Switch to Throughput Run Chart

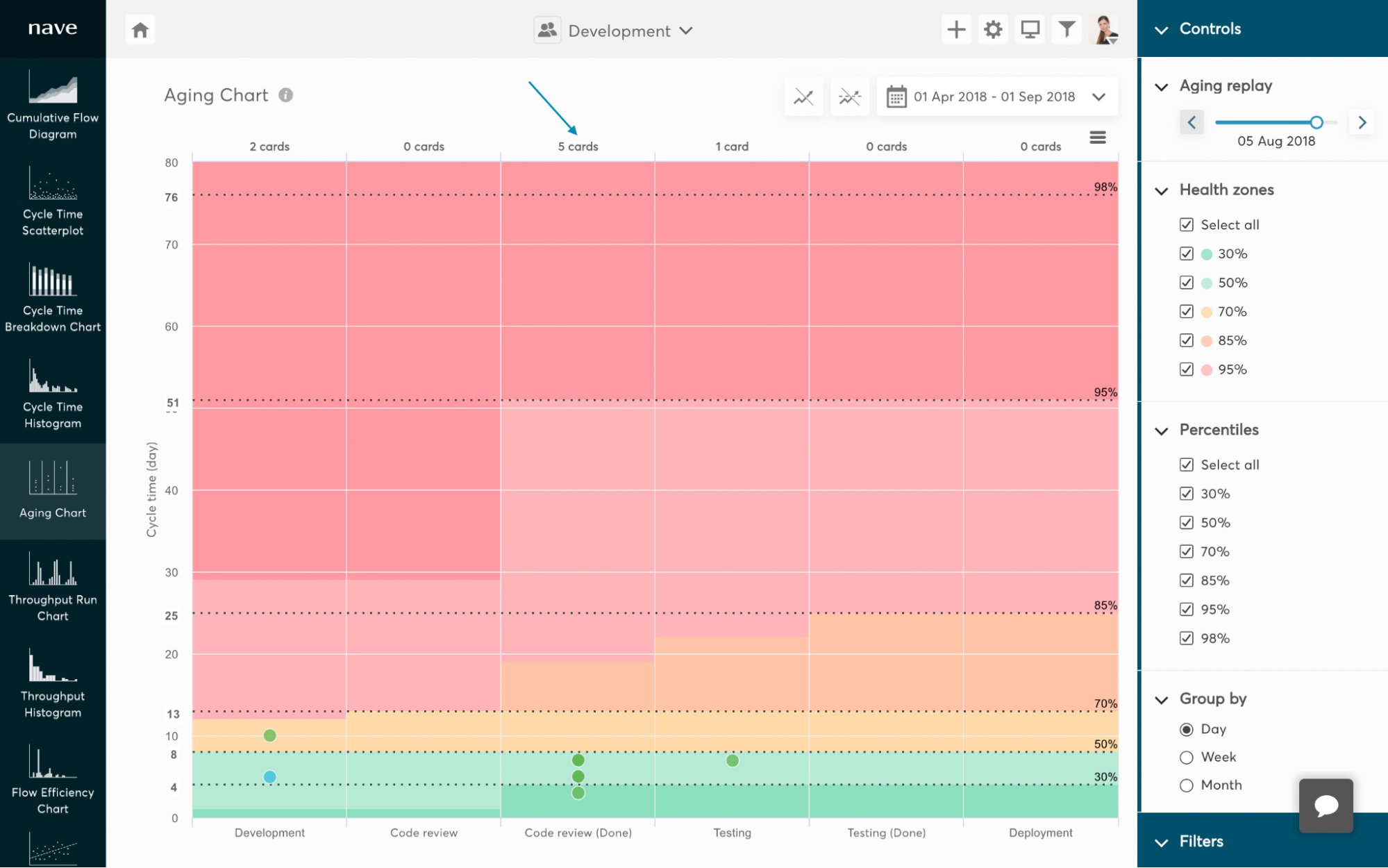53,587
